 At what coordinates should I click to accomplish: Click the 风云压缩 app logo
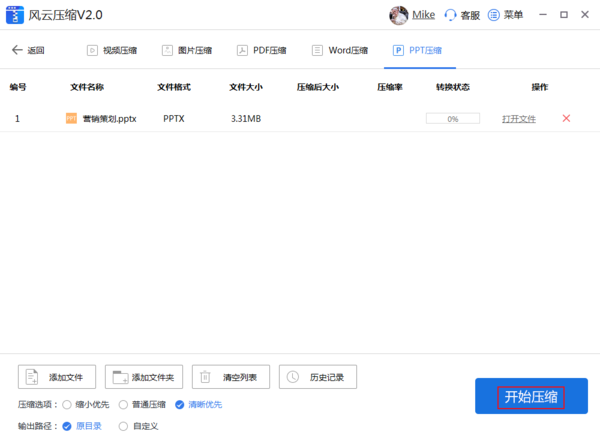(x=15, y=15)
